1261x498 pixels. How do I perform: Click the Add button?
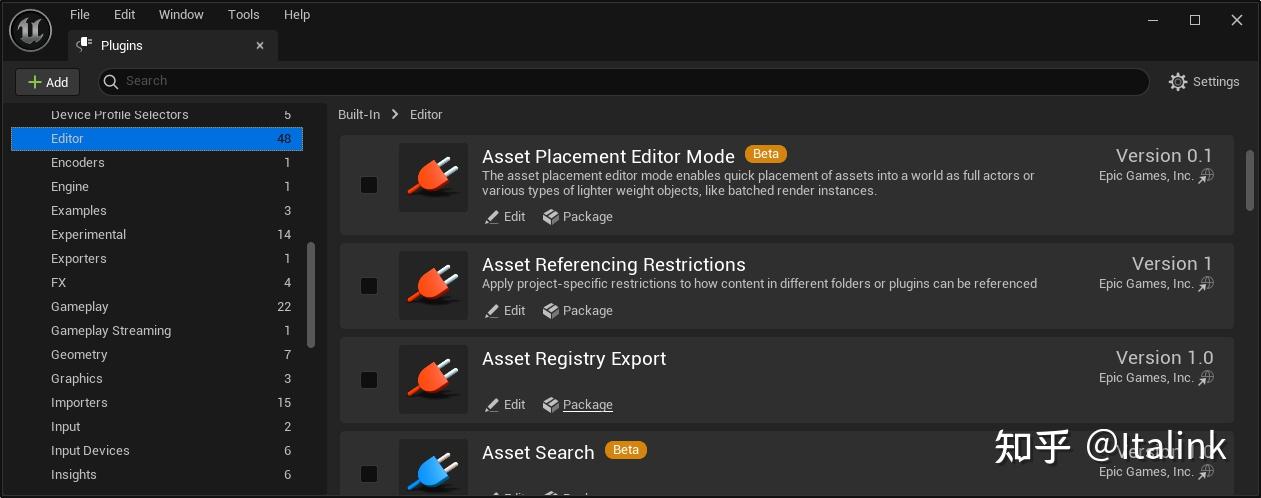point(48,82)
